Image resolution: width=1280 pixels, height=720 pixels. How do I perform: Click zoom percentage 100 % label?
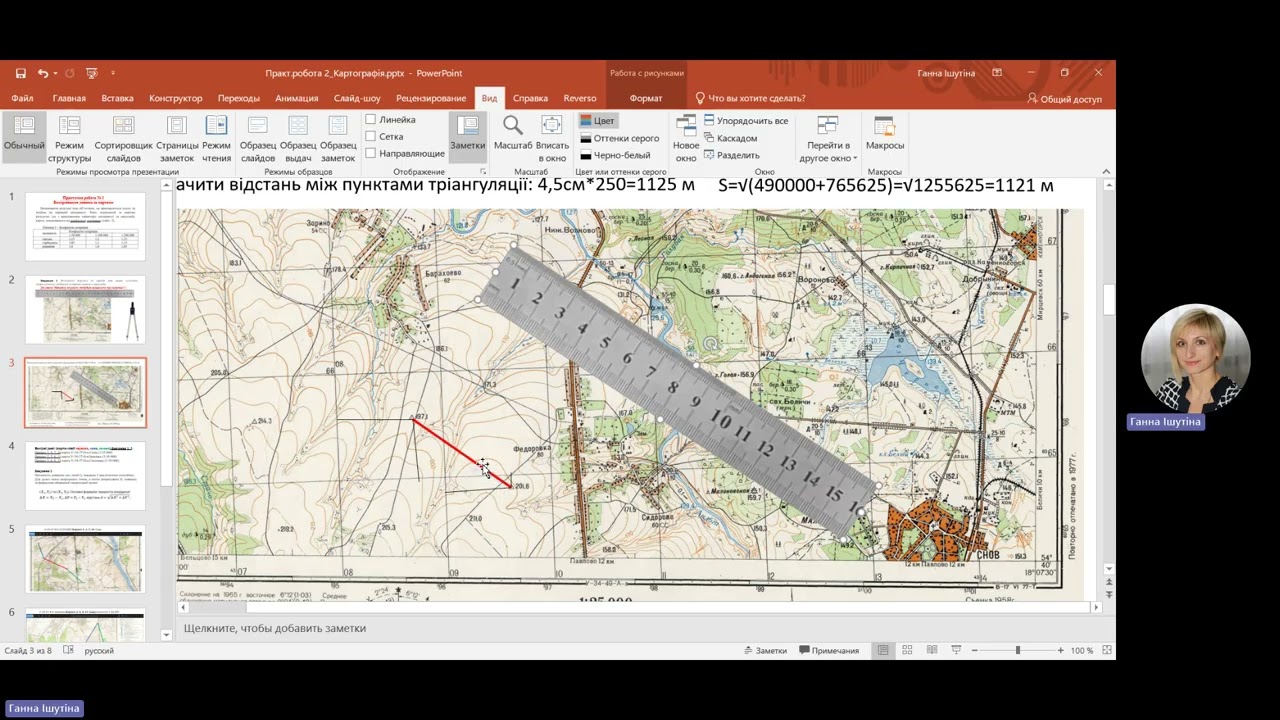tap(1082, 650)
